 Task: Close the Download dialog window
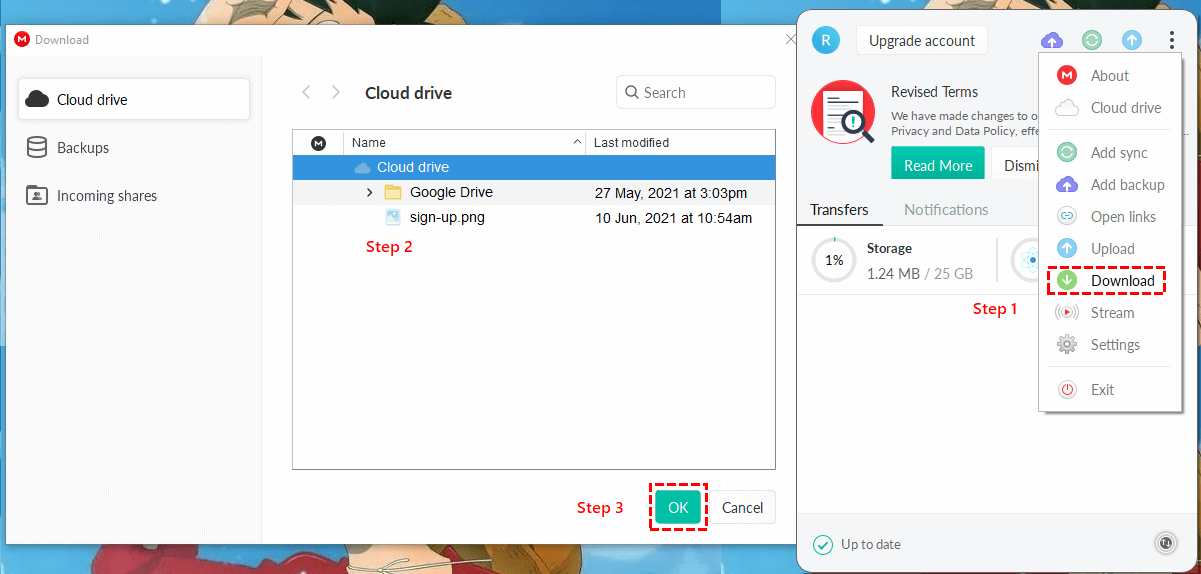790,39
